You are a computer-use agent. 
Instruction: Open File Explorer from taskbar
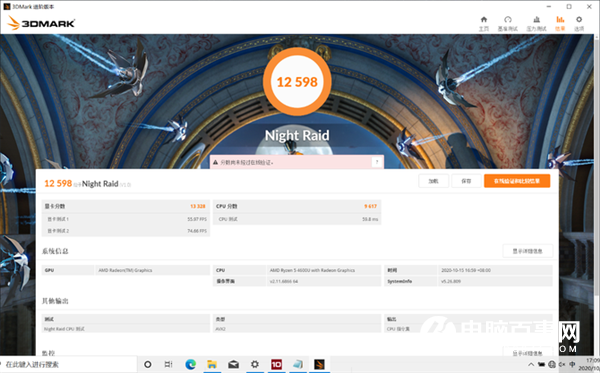click(212, 364)
